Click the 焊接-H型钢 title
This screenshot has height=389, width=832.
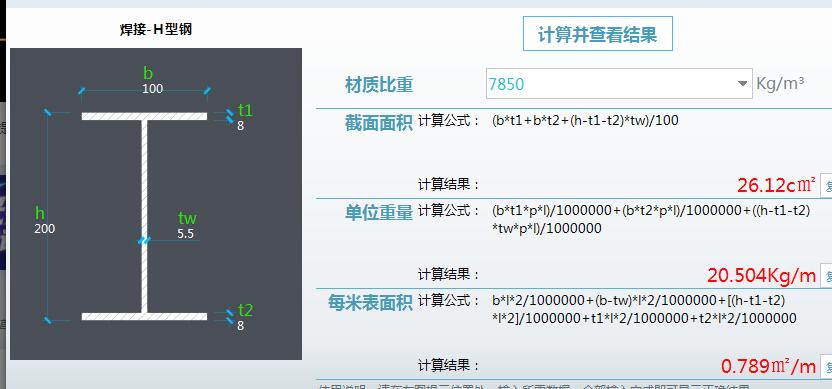click(155, 29)
